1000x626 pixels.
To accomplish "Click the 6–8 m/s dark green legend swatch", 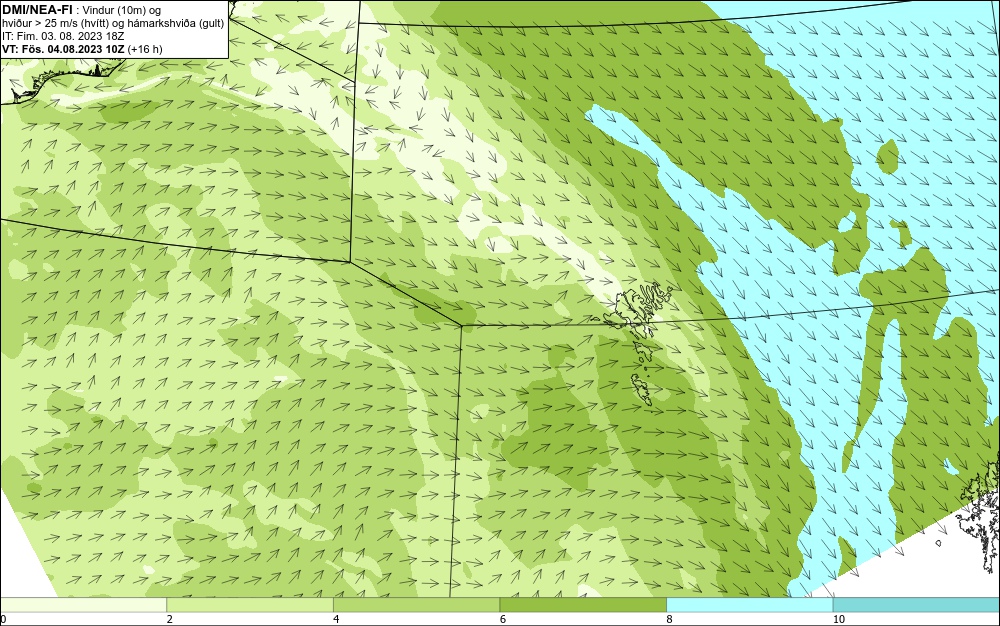I will click(x=583, y=605).
